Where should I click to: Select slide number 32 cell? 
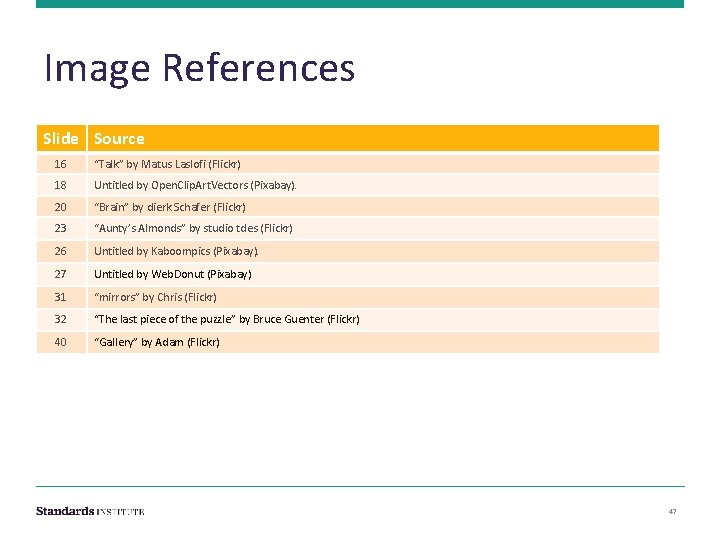(61, 319)
